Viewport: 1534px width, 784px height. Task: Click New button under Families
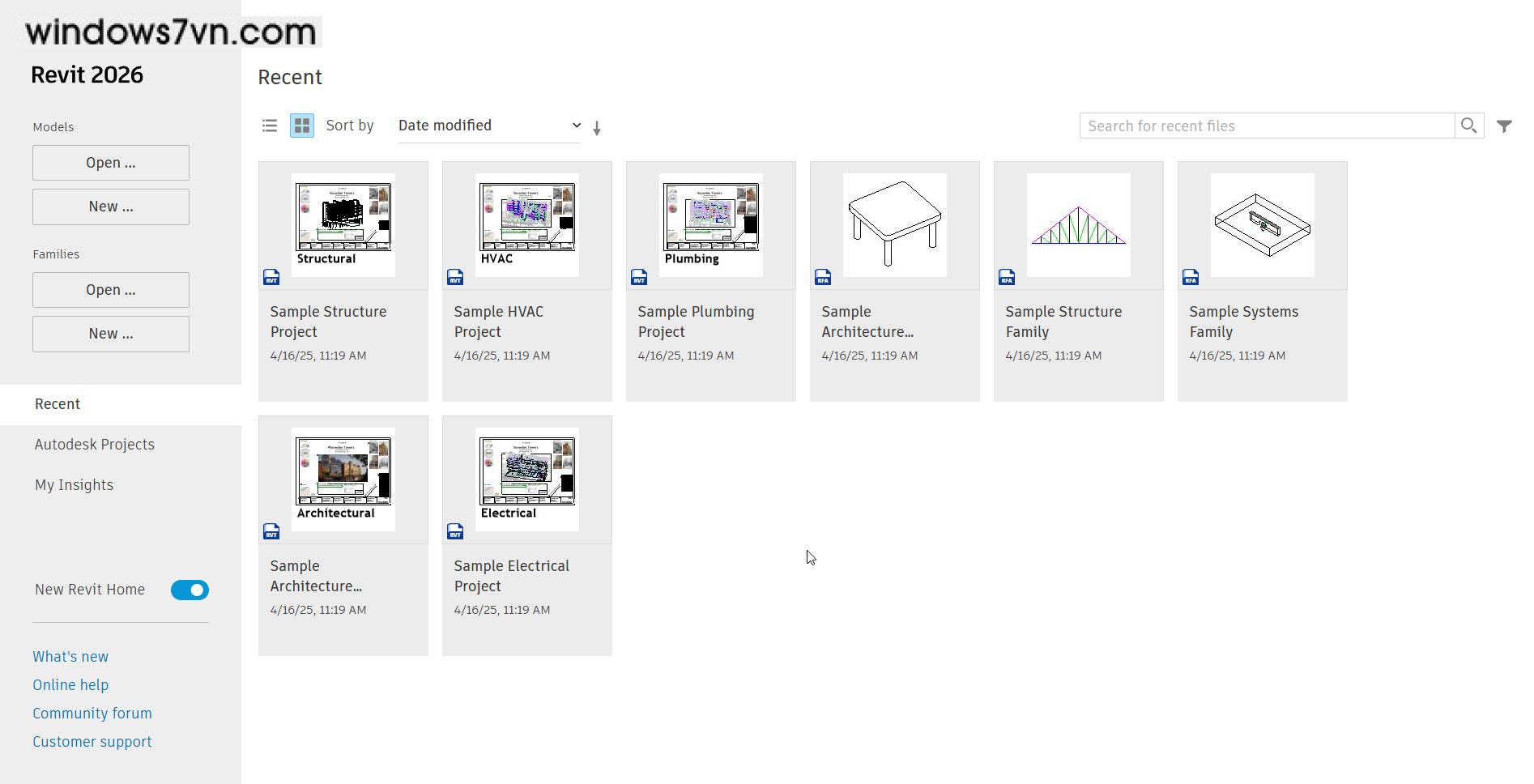point(111,334)
